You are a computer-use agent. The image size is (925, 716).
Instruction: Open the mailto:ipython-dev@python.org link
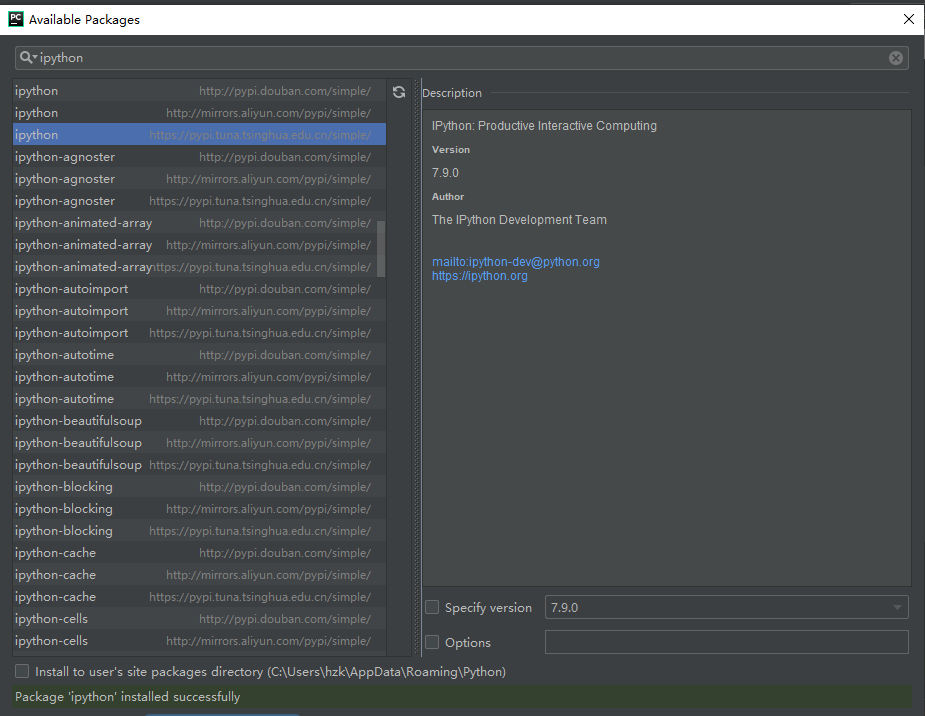(x=516, y=262)
